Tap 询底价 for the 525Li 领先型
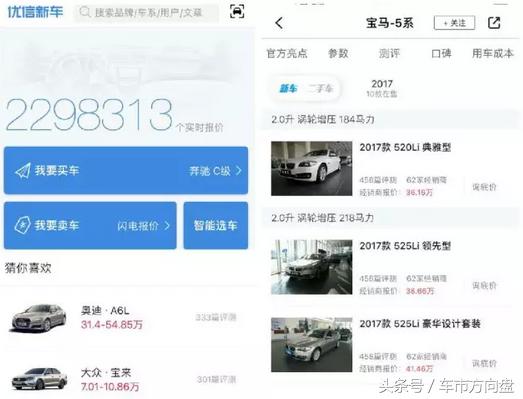 pyautogui.click(x=484, y=285)
